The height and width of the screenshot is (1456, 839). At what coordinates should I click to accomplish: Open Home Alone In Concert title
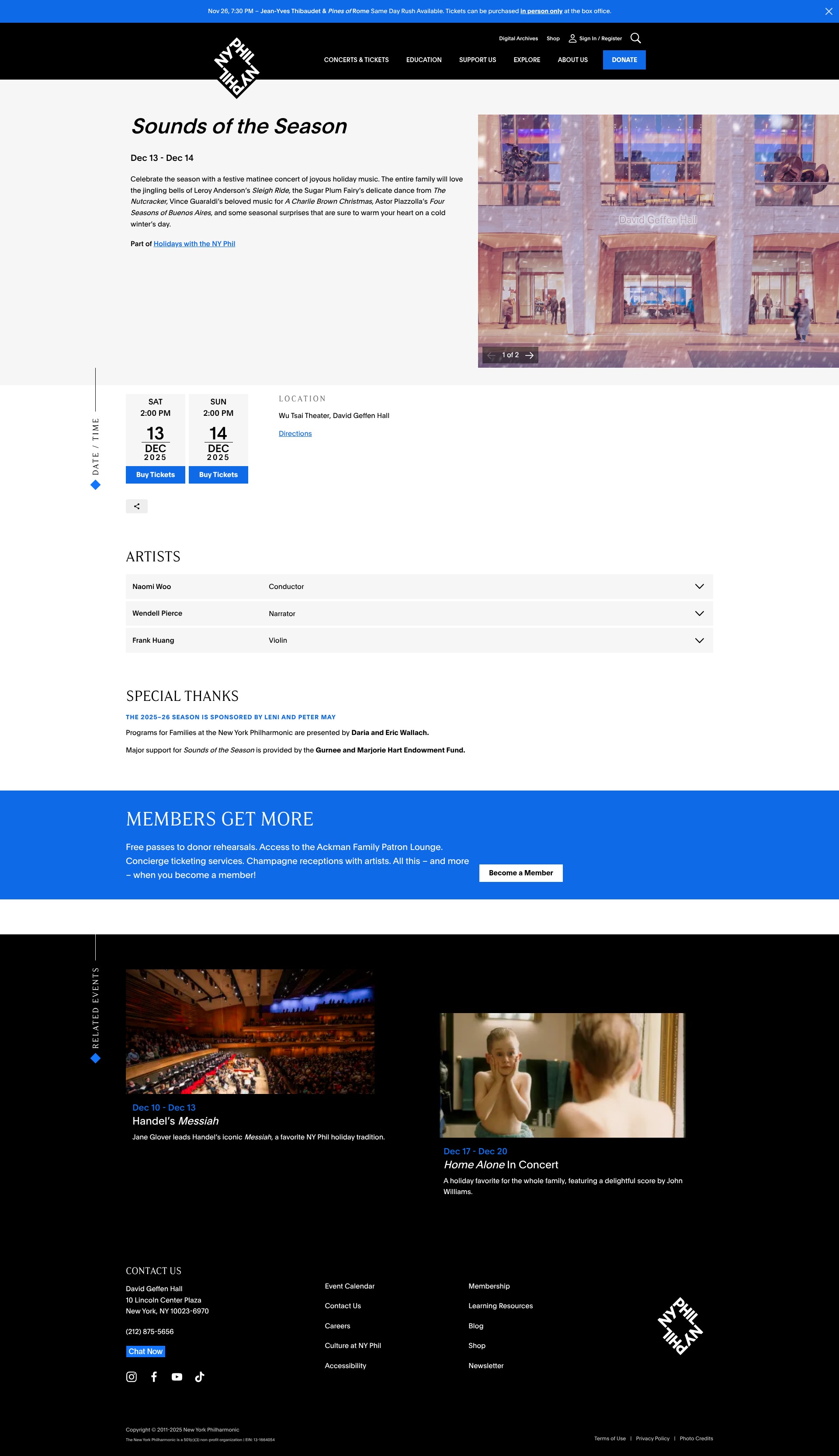pyautogui.click(x=501, y=1164)
